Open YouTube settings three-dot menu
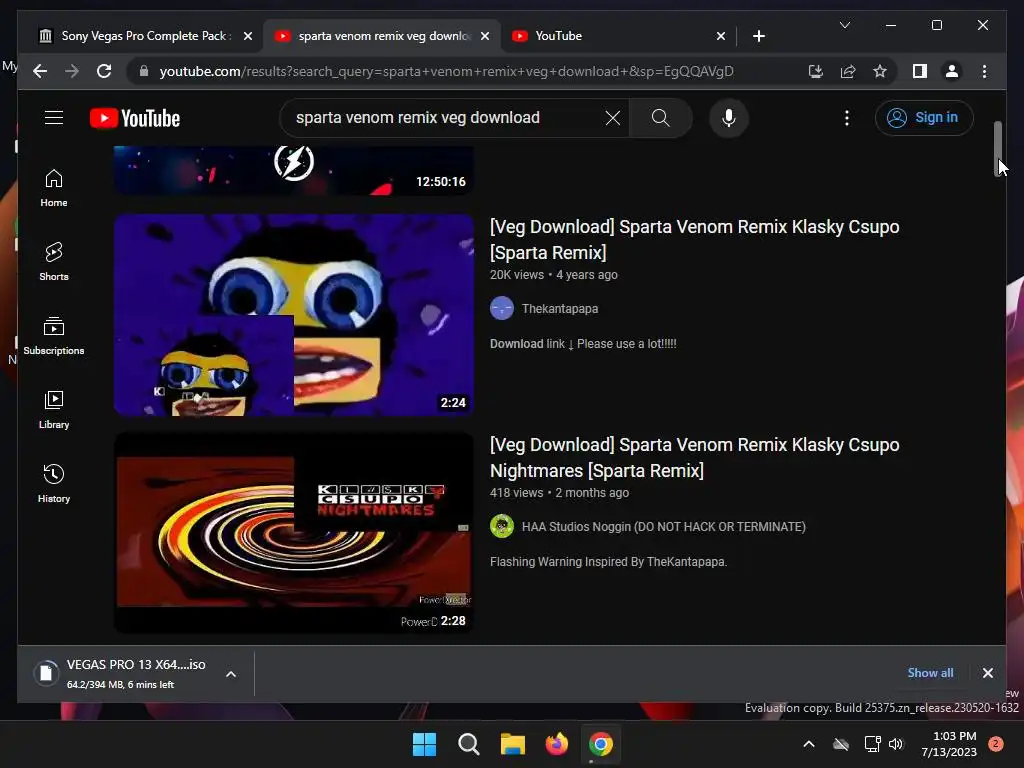The height and width of the screenshot is (768, 1024). 846,118
